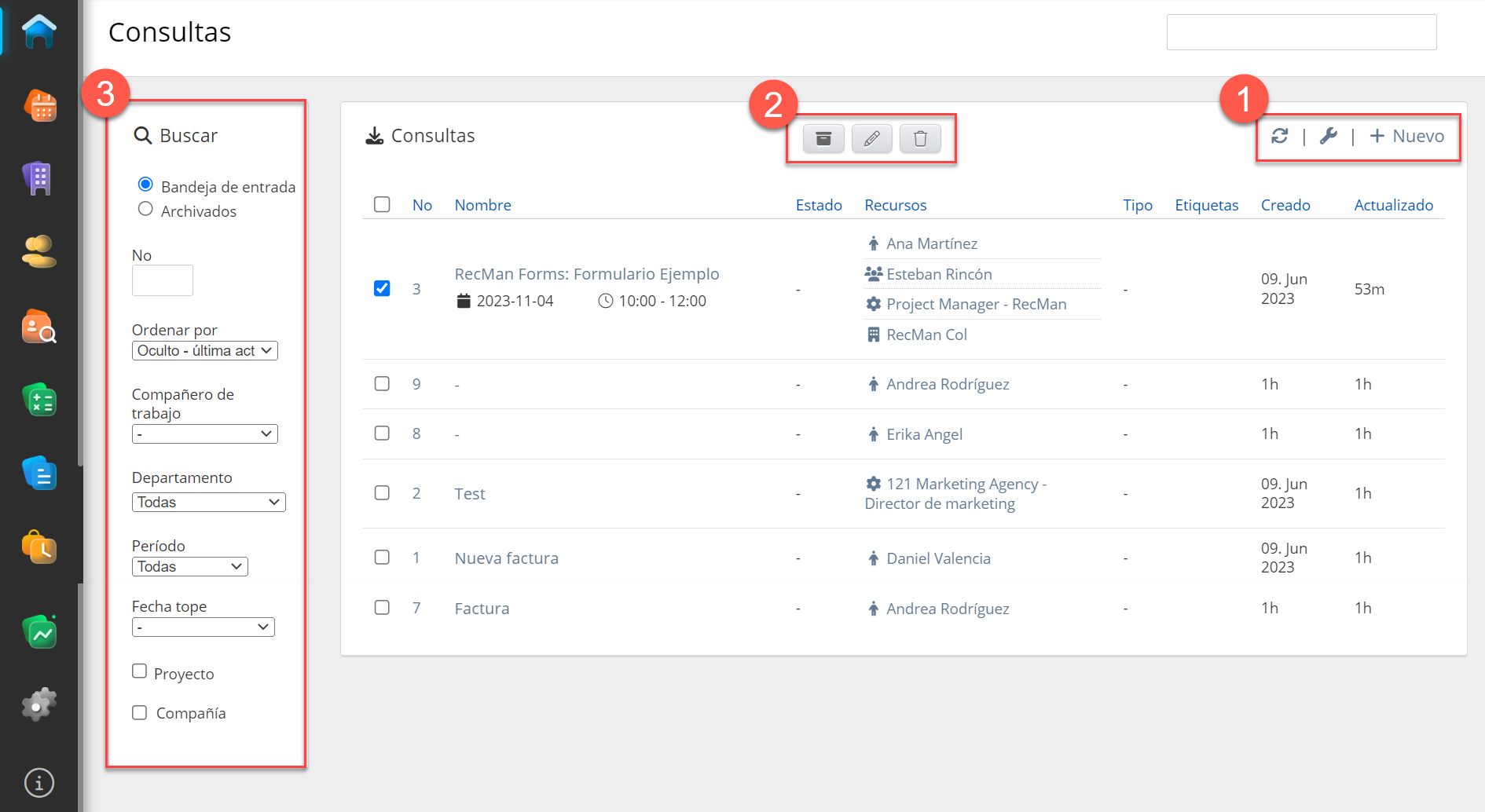Expand the Departamento dropdown

click(208, 503)
